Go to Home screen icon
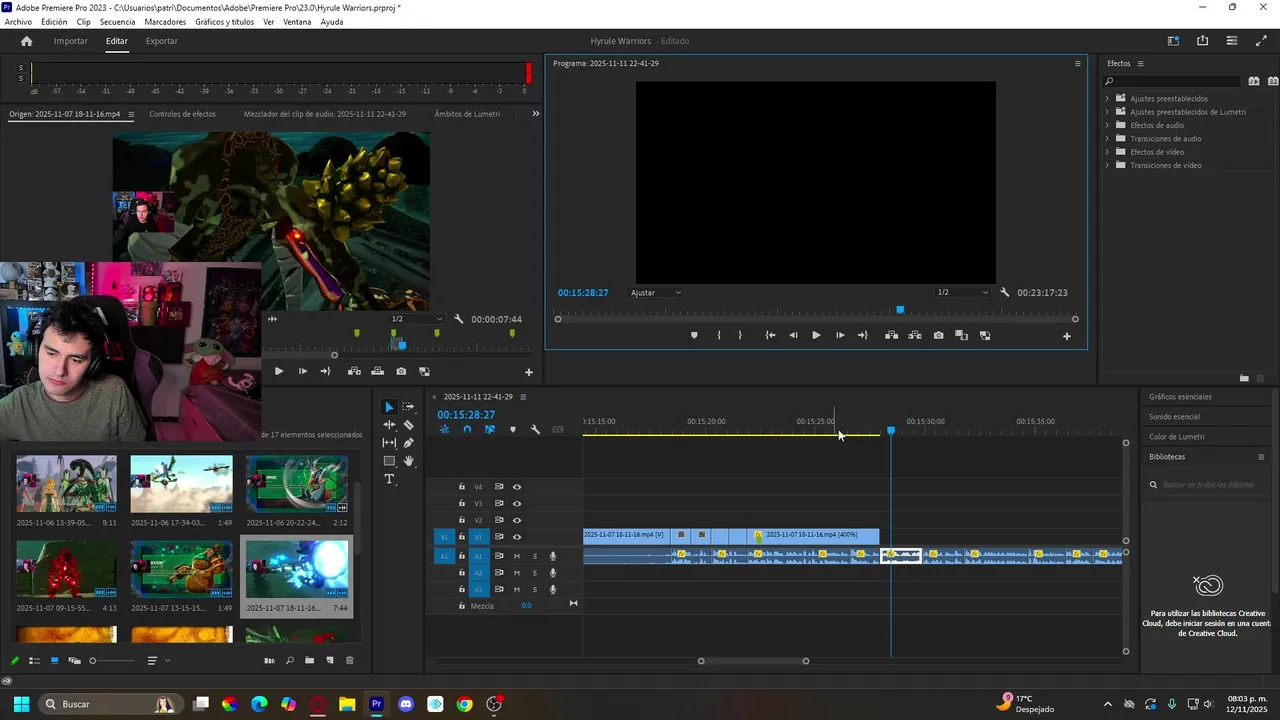This screenshot has width=1280, height=720. tap(27, 41)
